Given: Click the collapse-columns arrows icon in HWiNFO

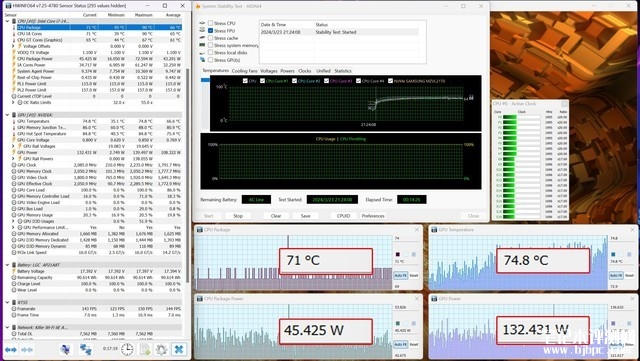Looking at the screenshot, I should [x=27, y=350].
